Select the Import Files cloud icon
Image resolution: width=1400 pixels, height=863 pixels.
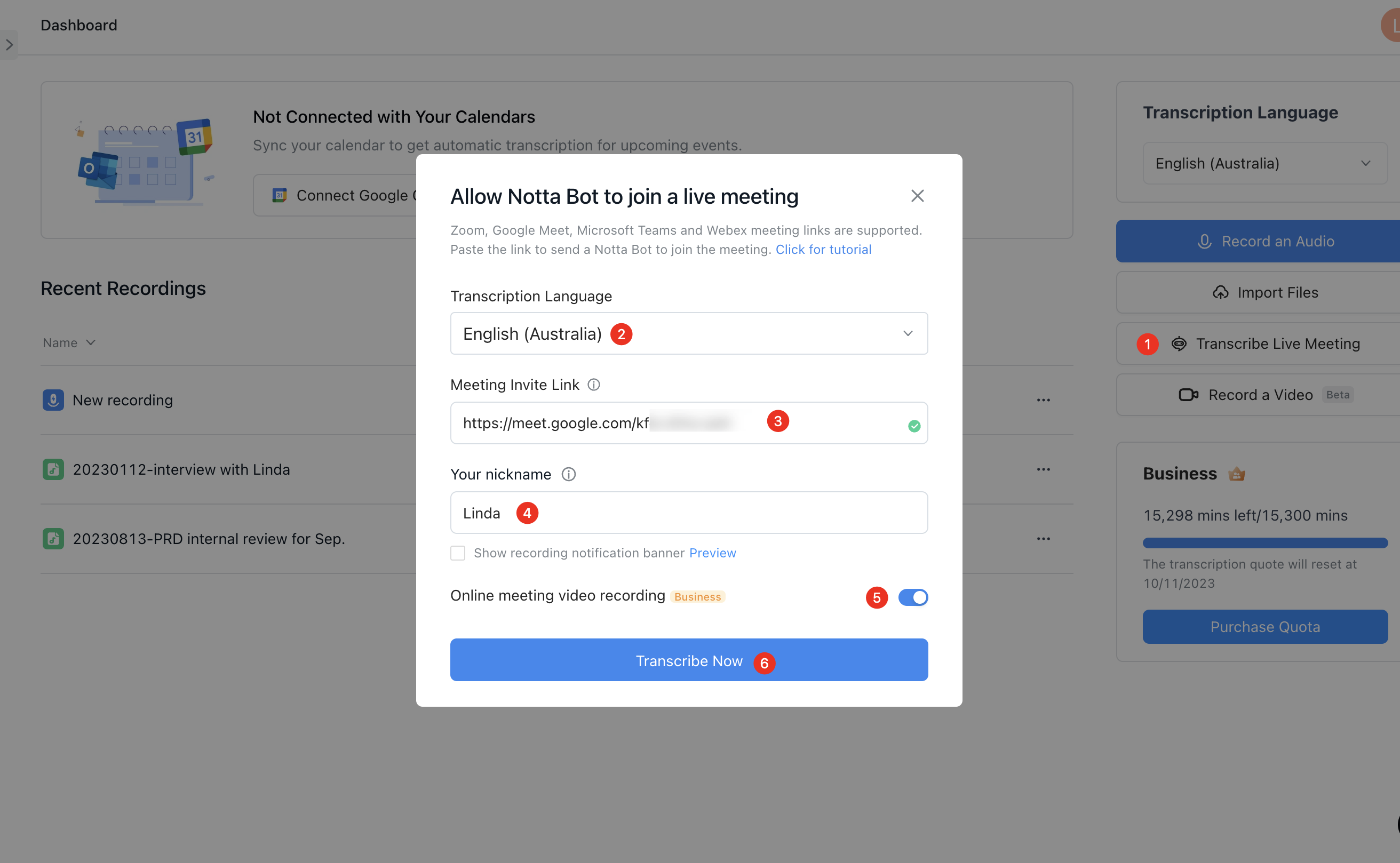(x=1221, y=292)
